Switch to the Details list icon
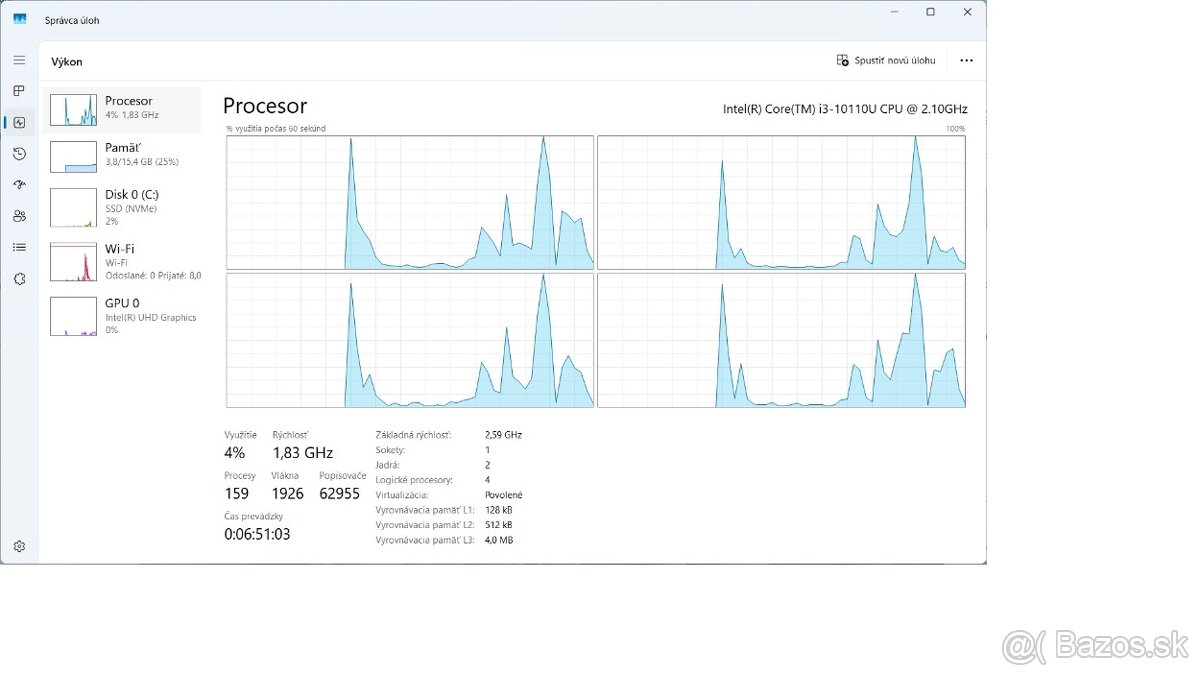 [x=19, y=247]
